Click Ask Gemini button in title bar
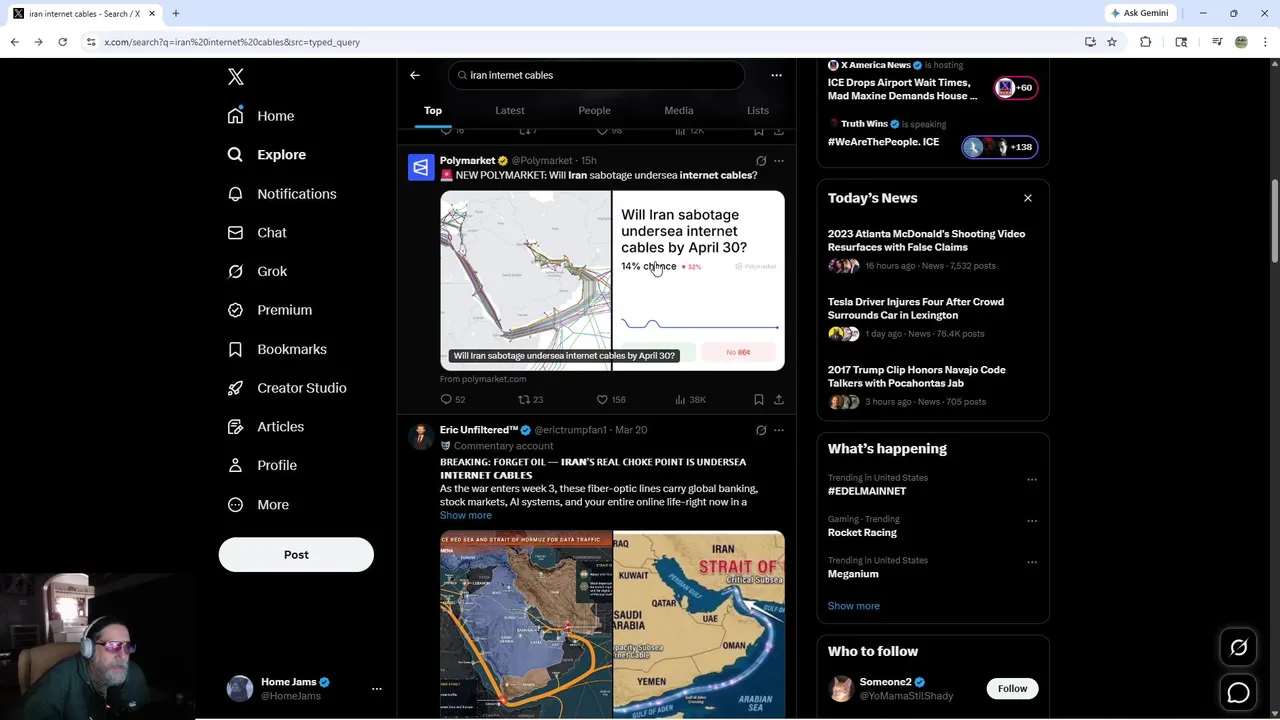 click(1139, 13)
